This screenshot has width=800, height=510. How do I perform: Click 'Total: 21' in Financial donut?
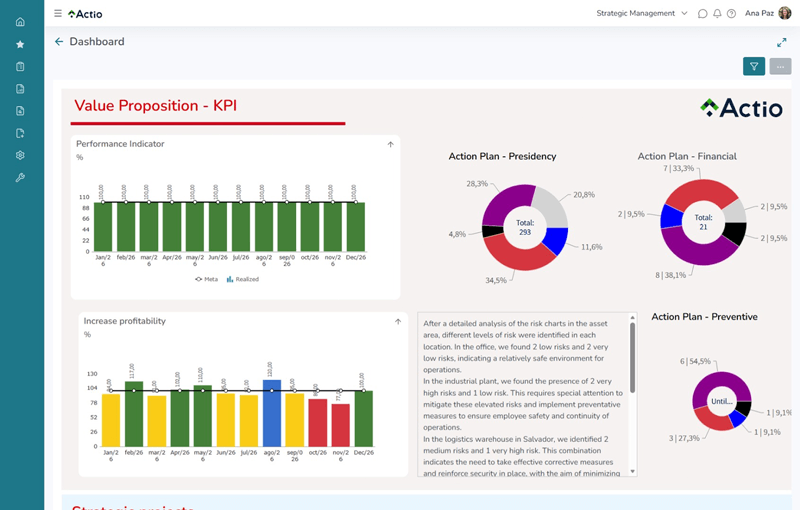(703, 222)
